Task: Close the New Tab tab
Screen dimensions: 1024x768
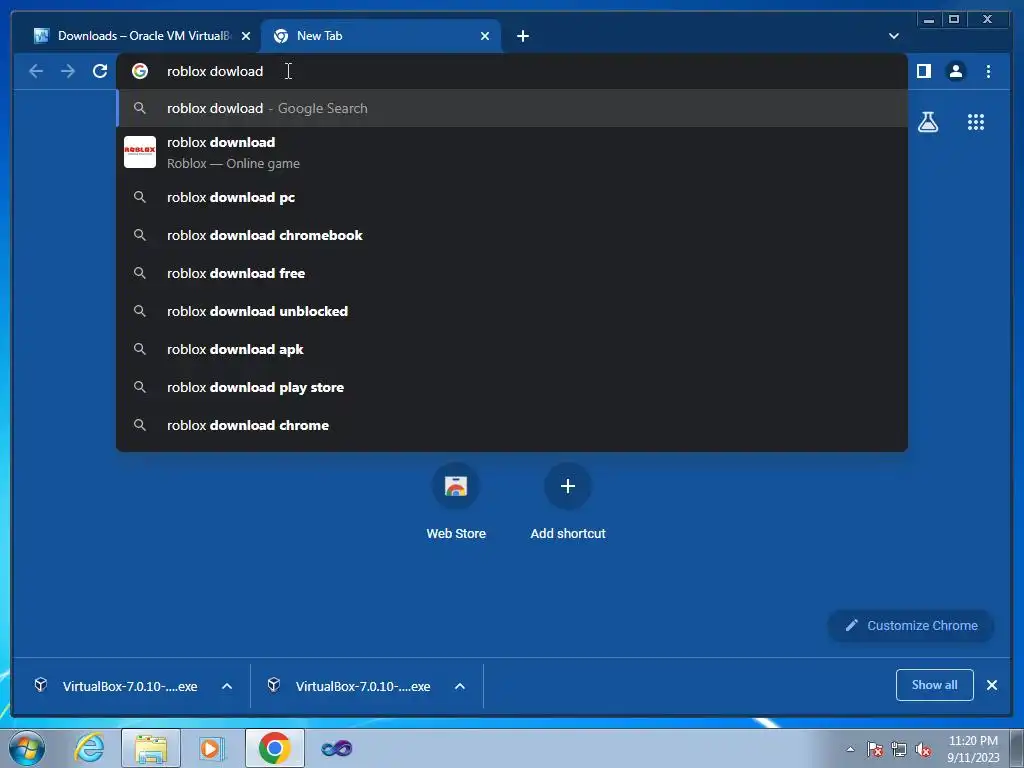Action: point(485,36)
